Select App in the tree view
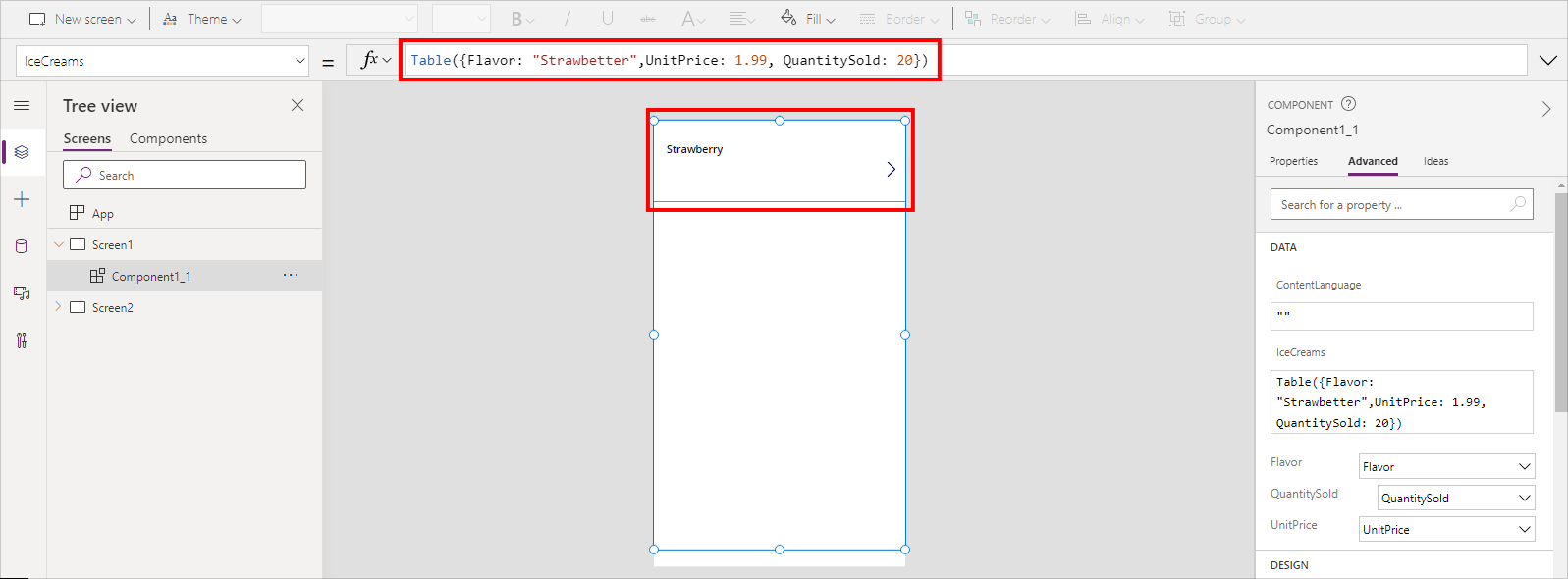 coord(103,213)
